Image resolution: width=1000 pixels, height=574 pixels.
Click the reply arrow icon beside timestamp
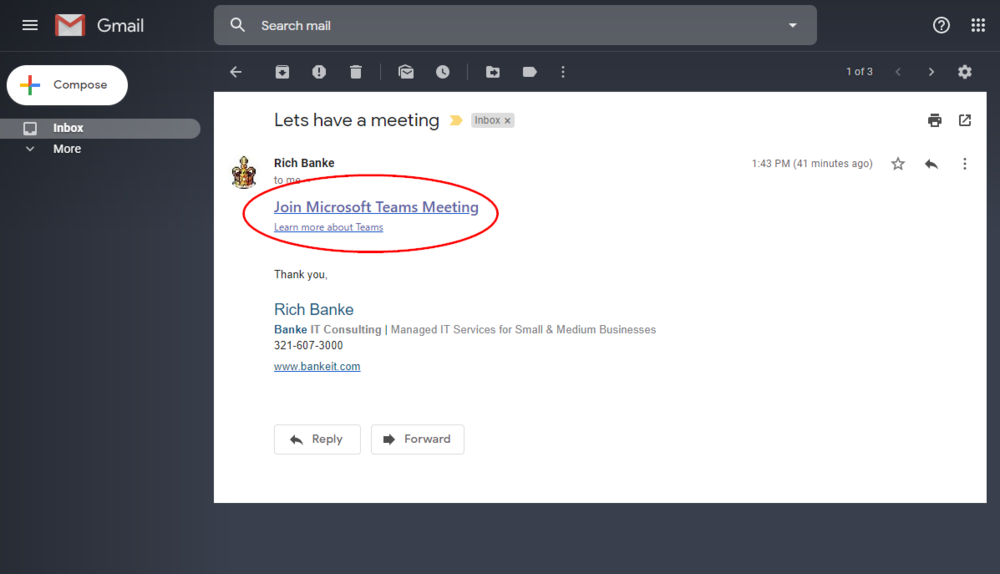[x=931, y=164]
